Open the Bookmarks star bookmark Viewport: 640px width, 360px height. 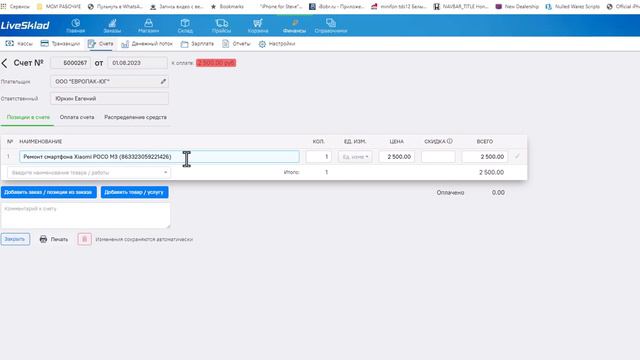[x=227, y=7]
